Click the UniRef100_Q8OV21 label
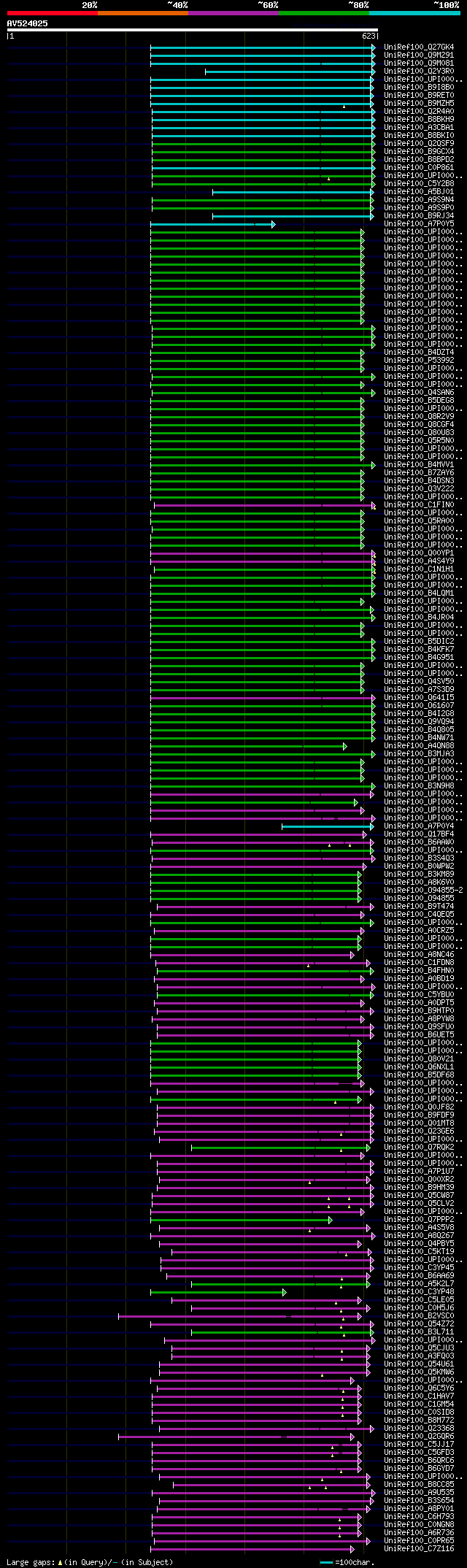 pyautogui.click(x=419, y=1058)
